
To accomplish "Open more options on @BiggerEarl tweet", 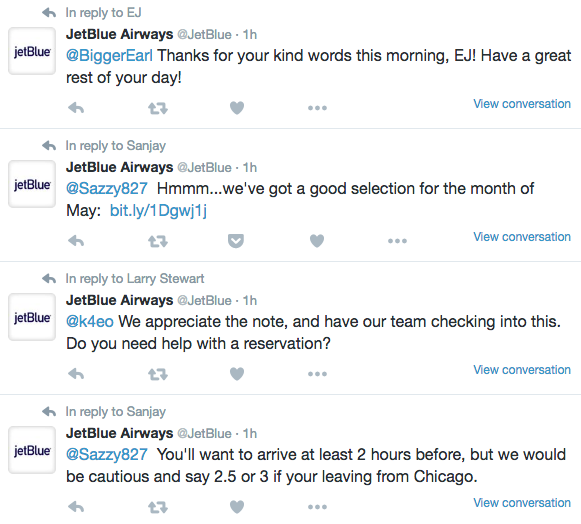I will [x=317, y=108].
